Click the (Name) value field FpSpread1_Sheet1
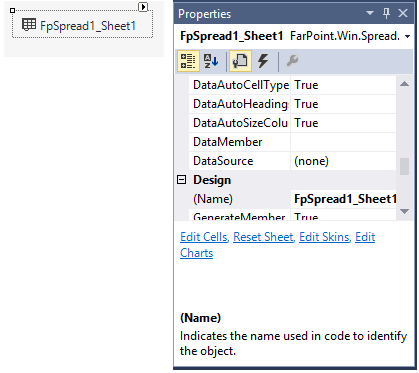The height and width of the screenshot is (373, 419). (x=343, y=199)
